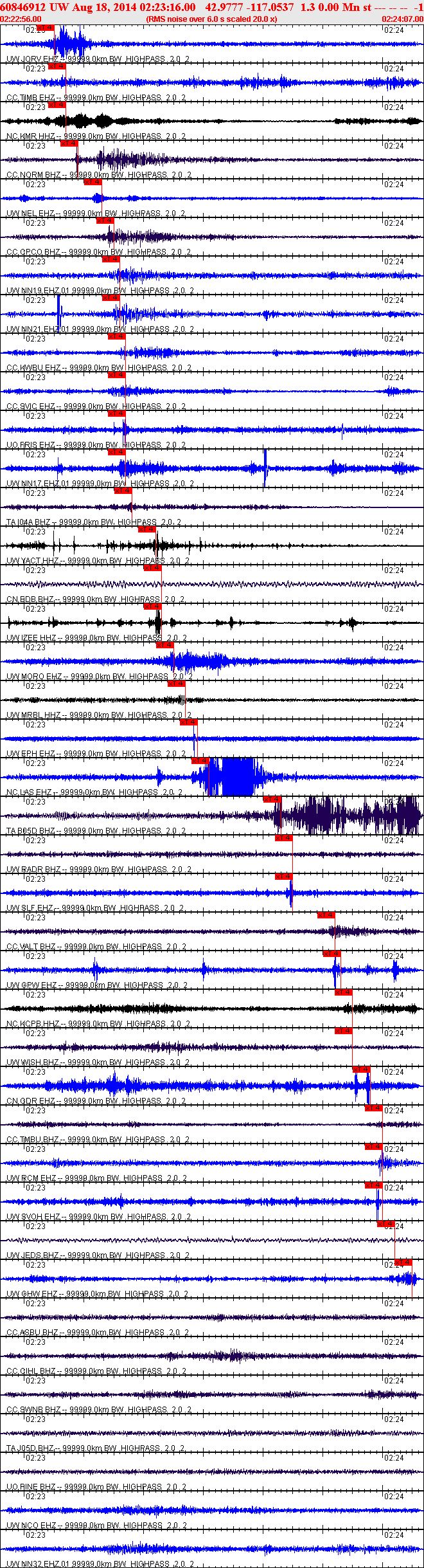This screenshot has height=1568, width=424.
Task: Select the UW RADR BHZ station label
Action: pyautogui.click(x=33, y=870)
